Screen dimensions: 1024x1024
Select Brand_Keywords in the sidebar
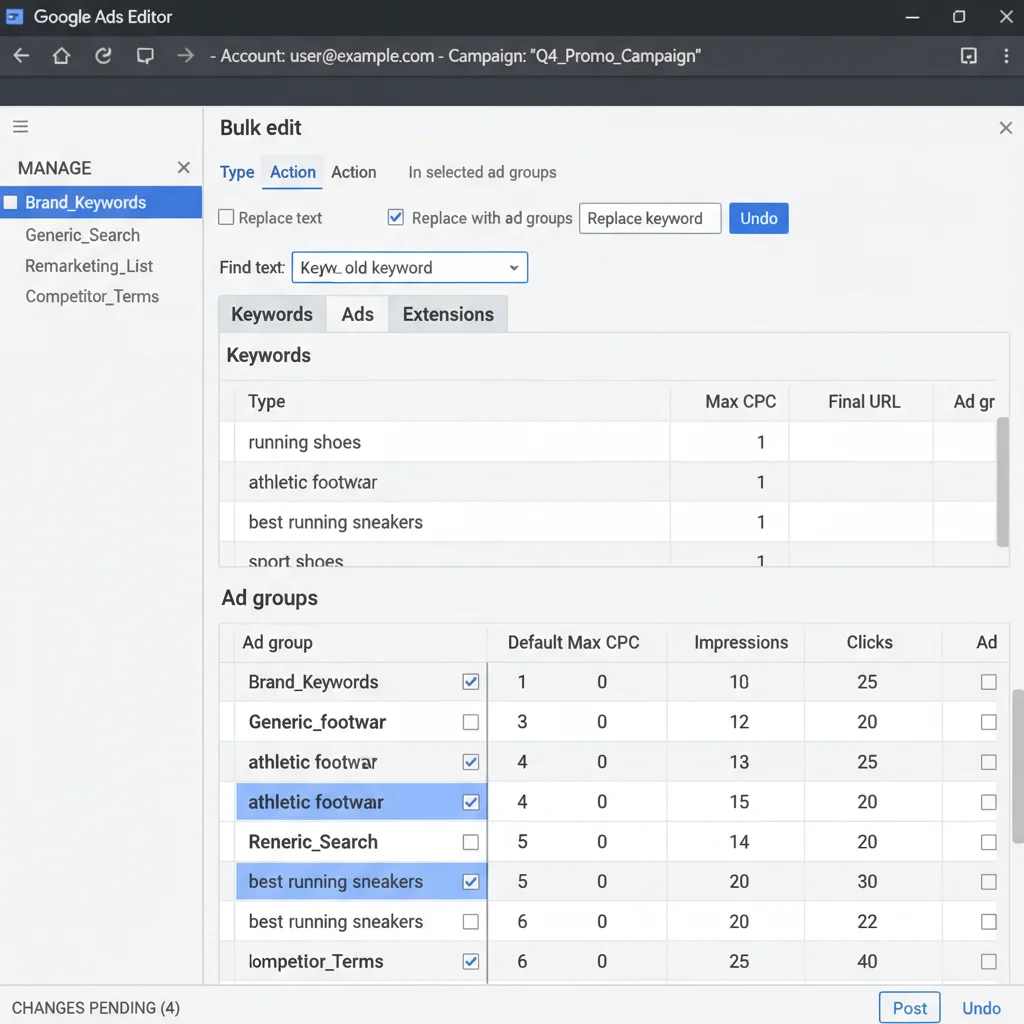pos(101,202)
